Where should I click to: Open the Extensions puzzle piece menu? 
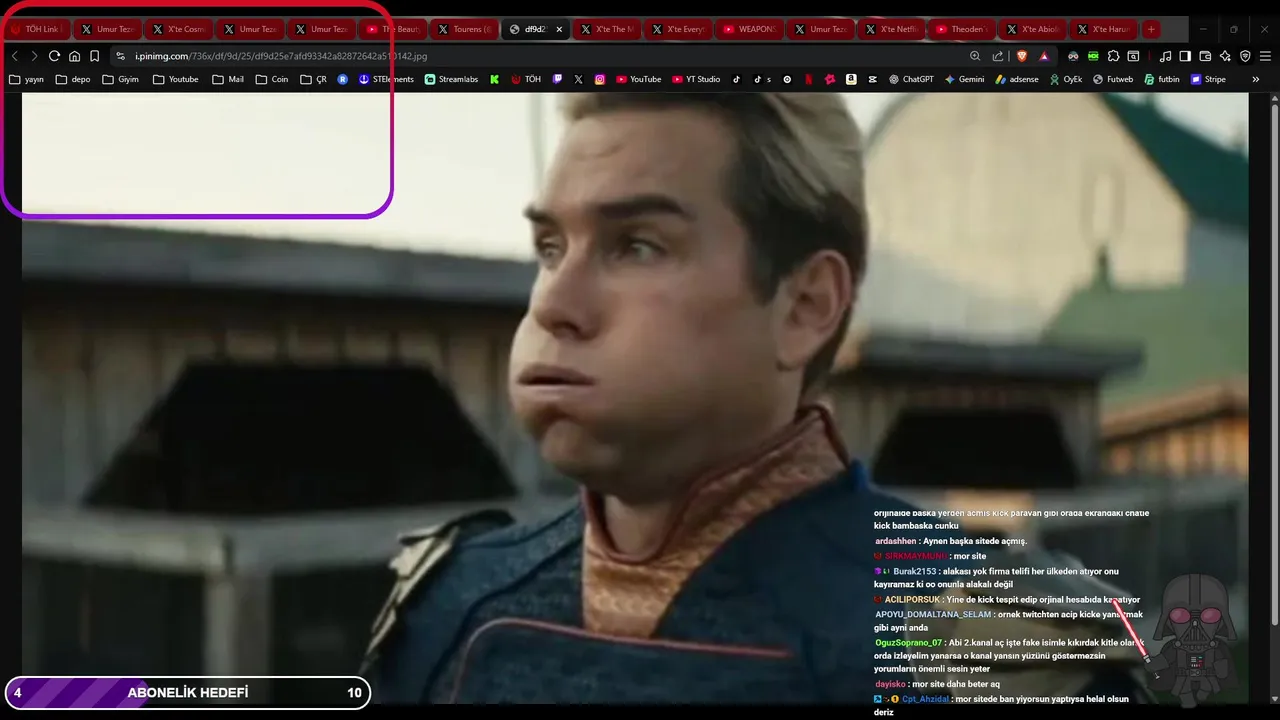pyautogui.click(x=1113, y=56)
